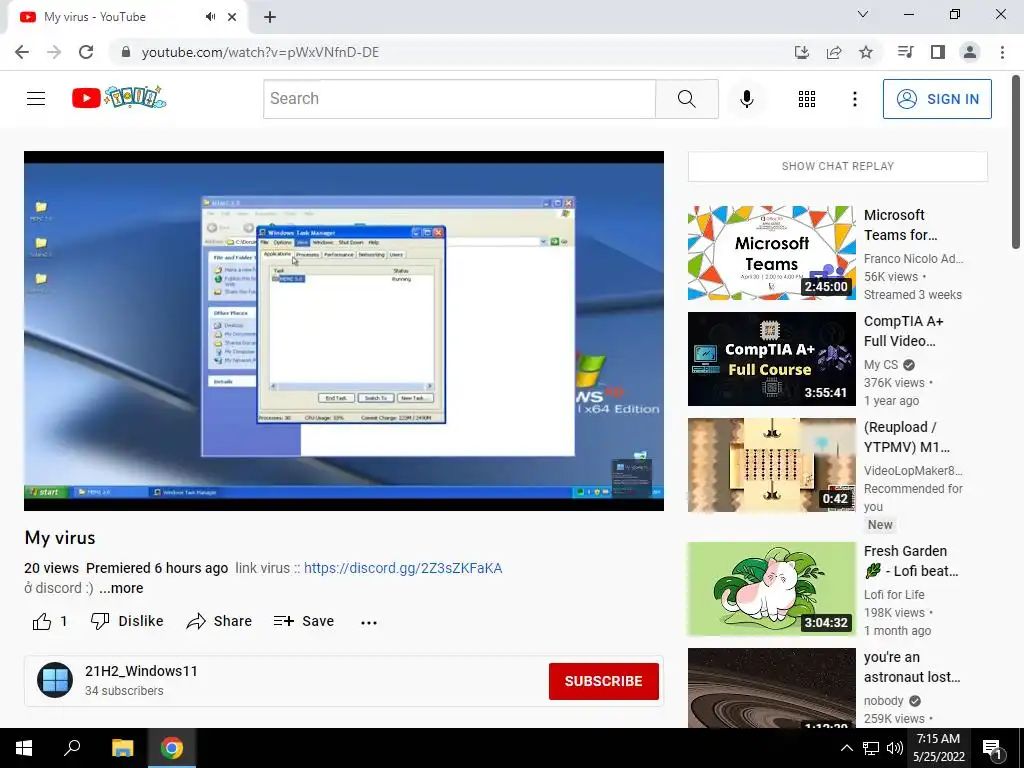Screen dimensions: 1024x768
Task: Click SHOW CHAT REPLAY button
Action: pos(837,167)
